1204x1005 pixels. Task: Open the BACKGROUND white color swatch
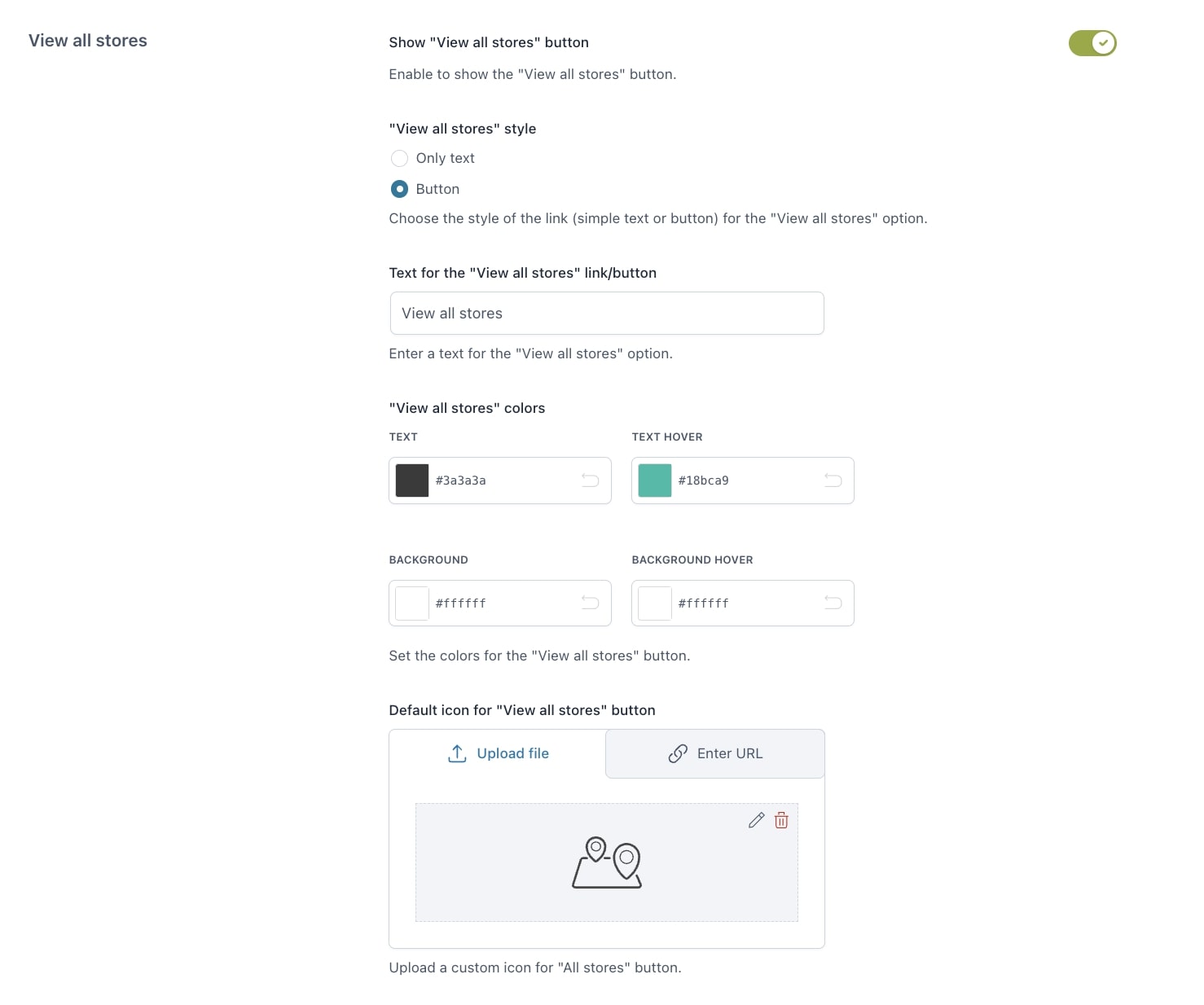(412, 603)
